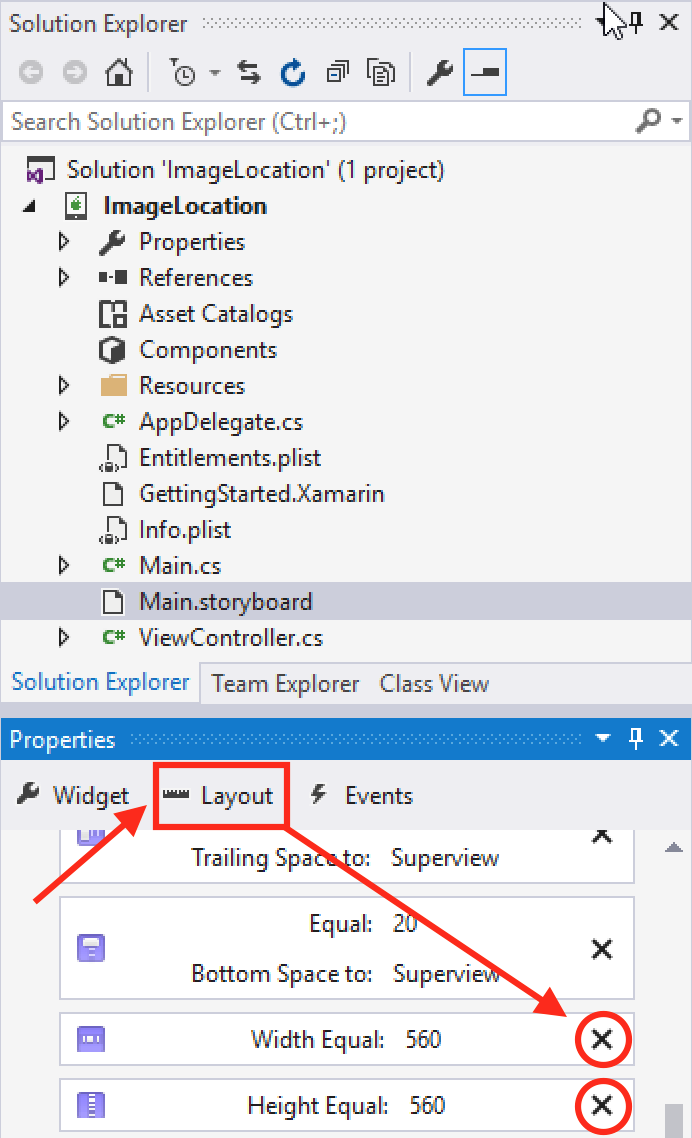Remove Trailing Space to Superview constraint
The height and width of the screenshot is (1138, 692).
coord(602,838)
